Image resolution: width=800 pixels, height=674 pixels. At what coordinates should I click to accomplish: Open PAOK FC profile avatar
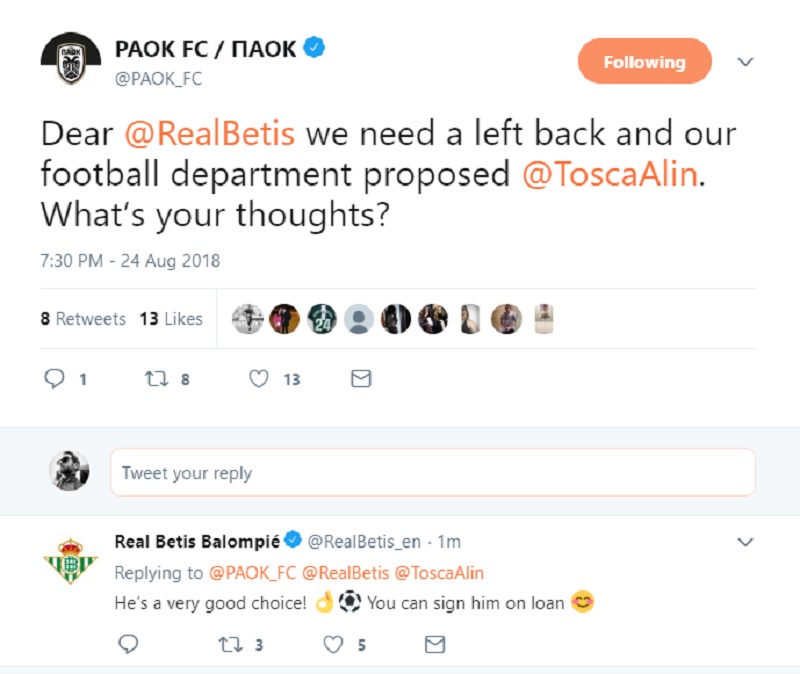click(70, 62)
